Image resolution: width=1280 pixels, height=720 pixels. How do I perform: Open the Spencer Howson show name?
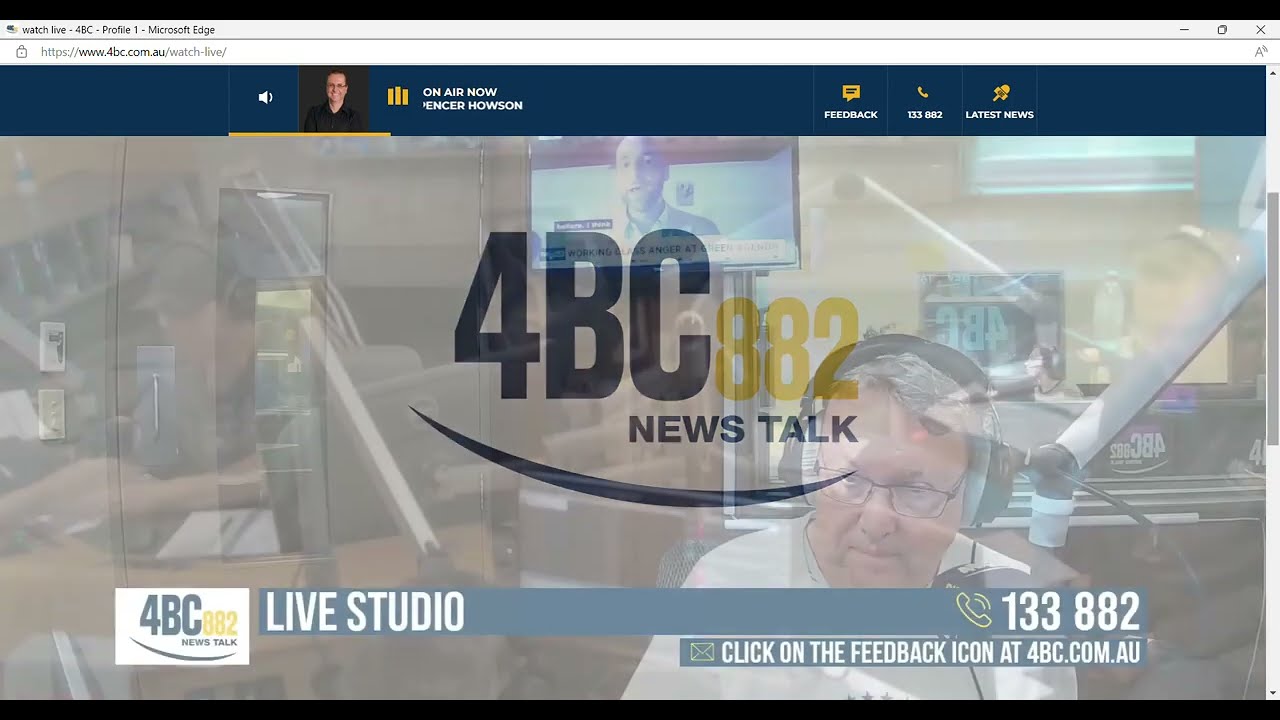pyautogui.click(x=472, y=106)
